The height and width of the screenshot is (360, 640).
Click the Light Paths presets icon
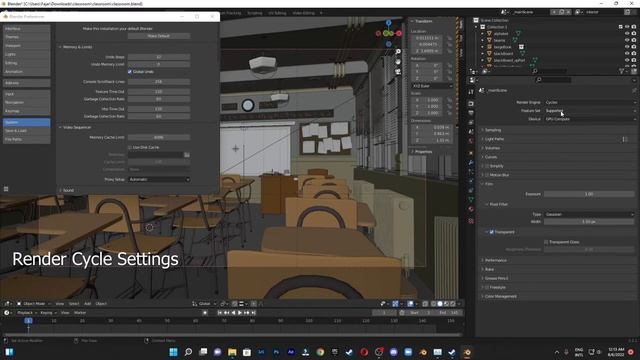click(625, 139)
